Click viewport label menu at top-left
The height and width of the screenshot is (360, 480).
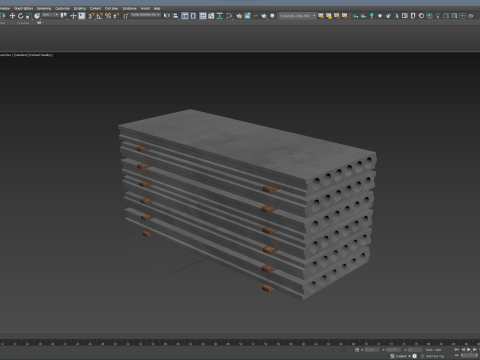click(26, 55)
